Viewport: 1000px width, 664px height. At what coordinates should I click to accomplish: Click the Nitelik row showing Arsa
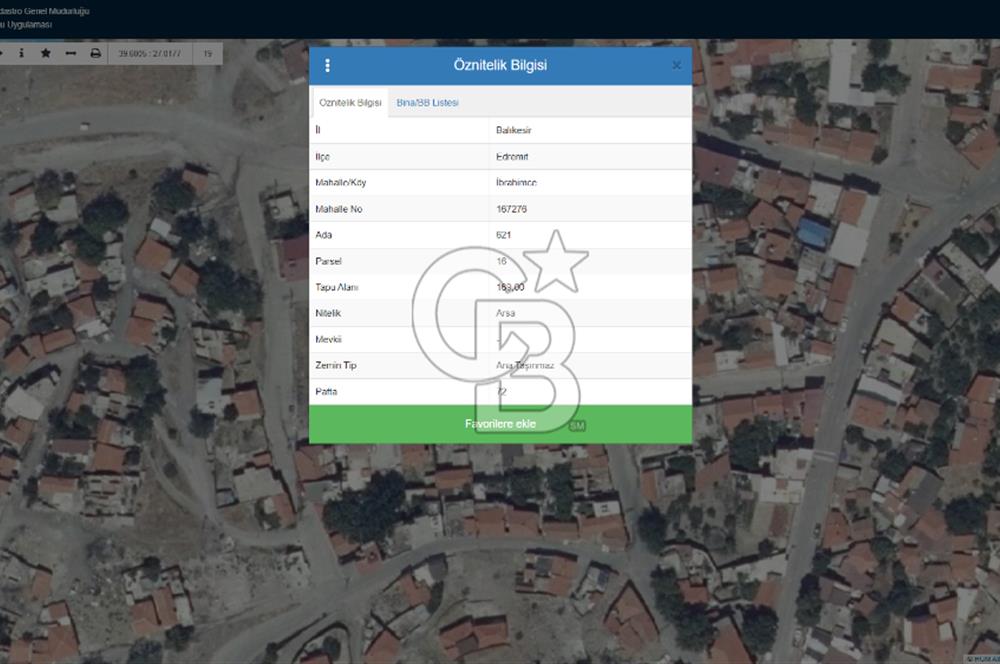pyautogui.click(x=500, y=313)
